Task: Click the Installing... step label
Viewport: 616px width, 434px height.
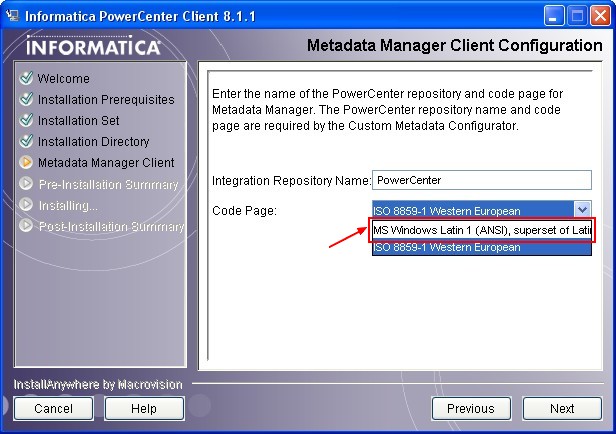Action: tap(68, 205)
